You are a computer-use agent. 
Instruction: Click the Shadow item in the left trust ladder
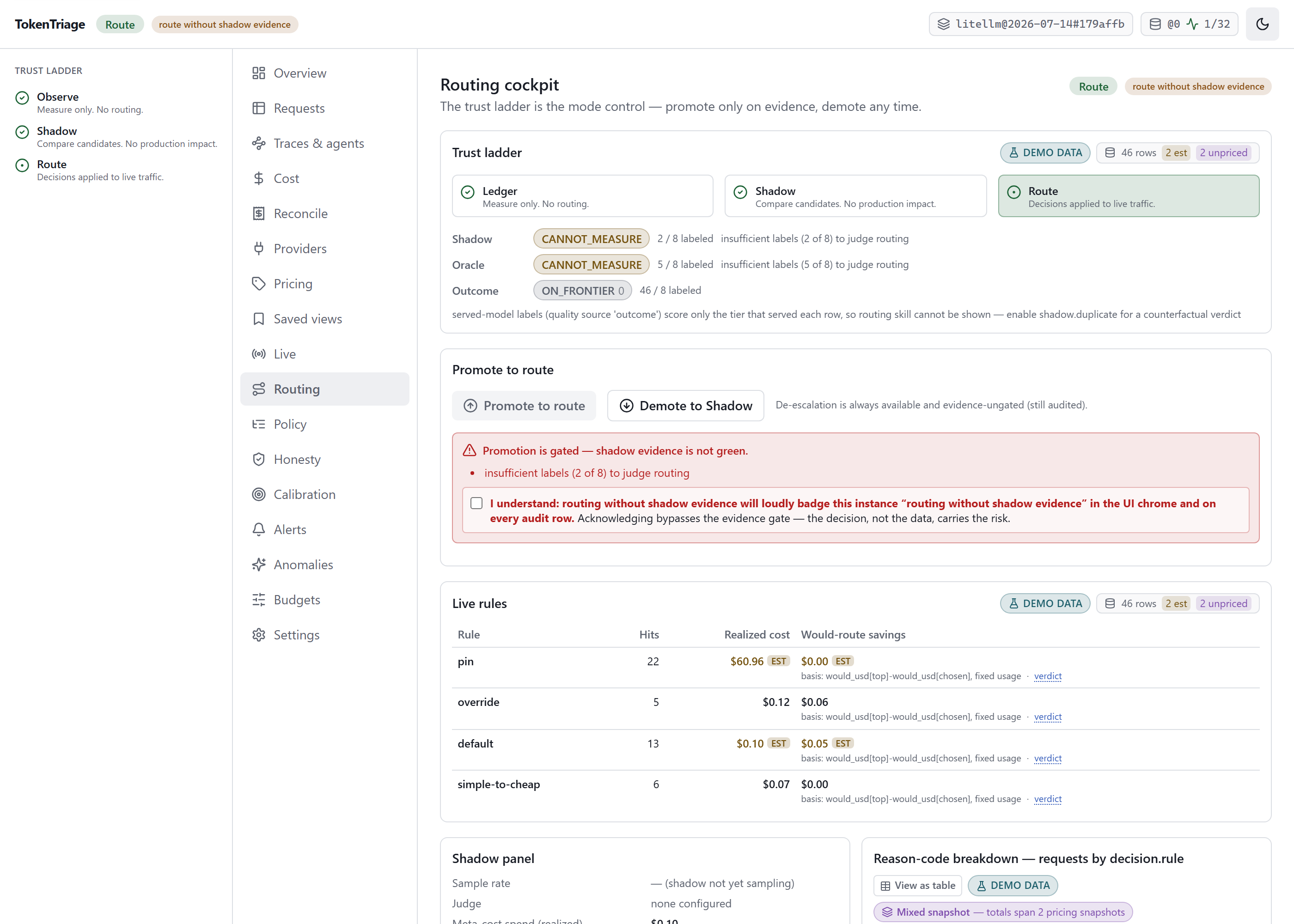[116, 137]
